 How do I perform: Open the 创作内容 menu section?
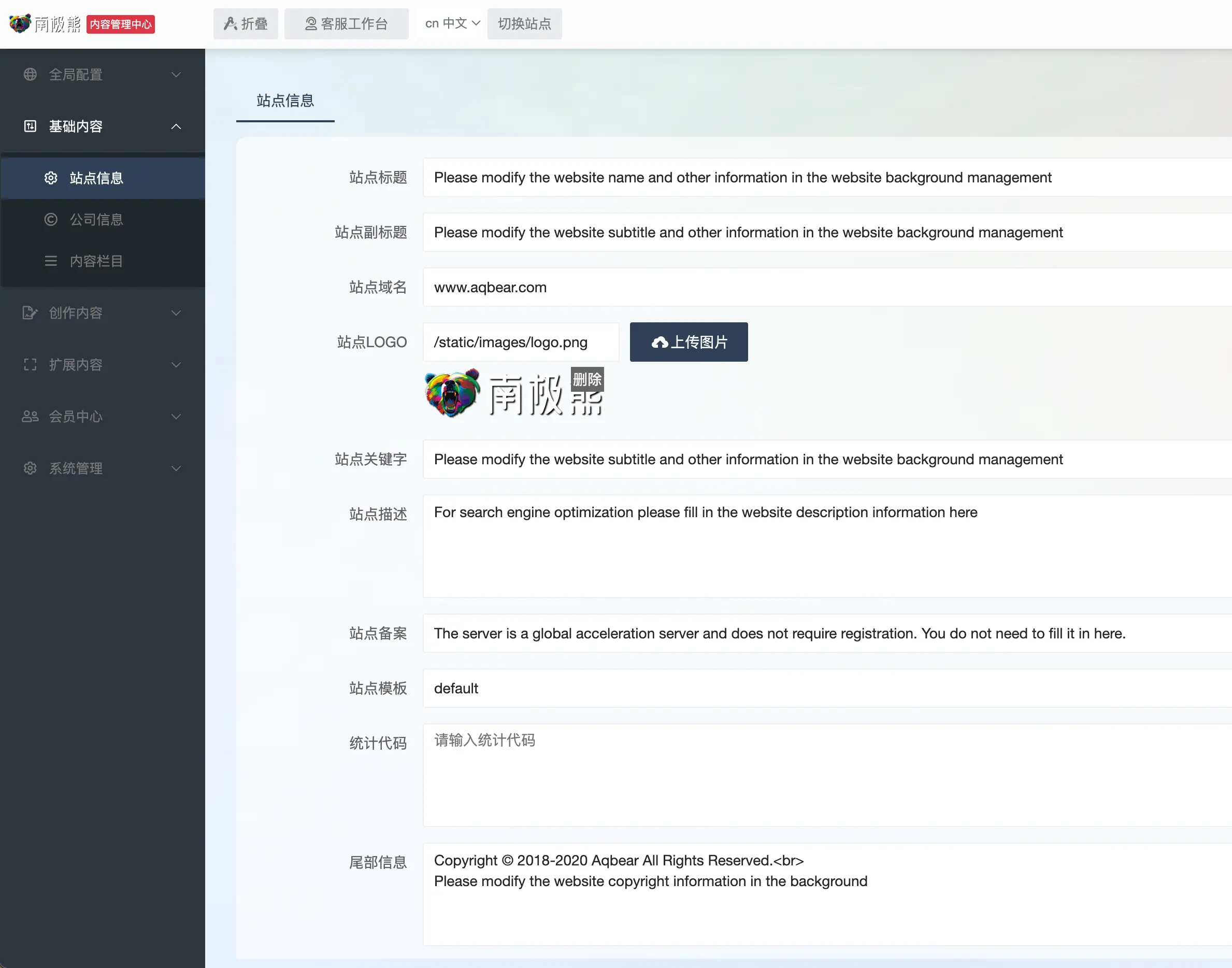pyautogui.click(x=103, y=312)
